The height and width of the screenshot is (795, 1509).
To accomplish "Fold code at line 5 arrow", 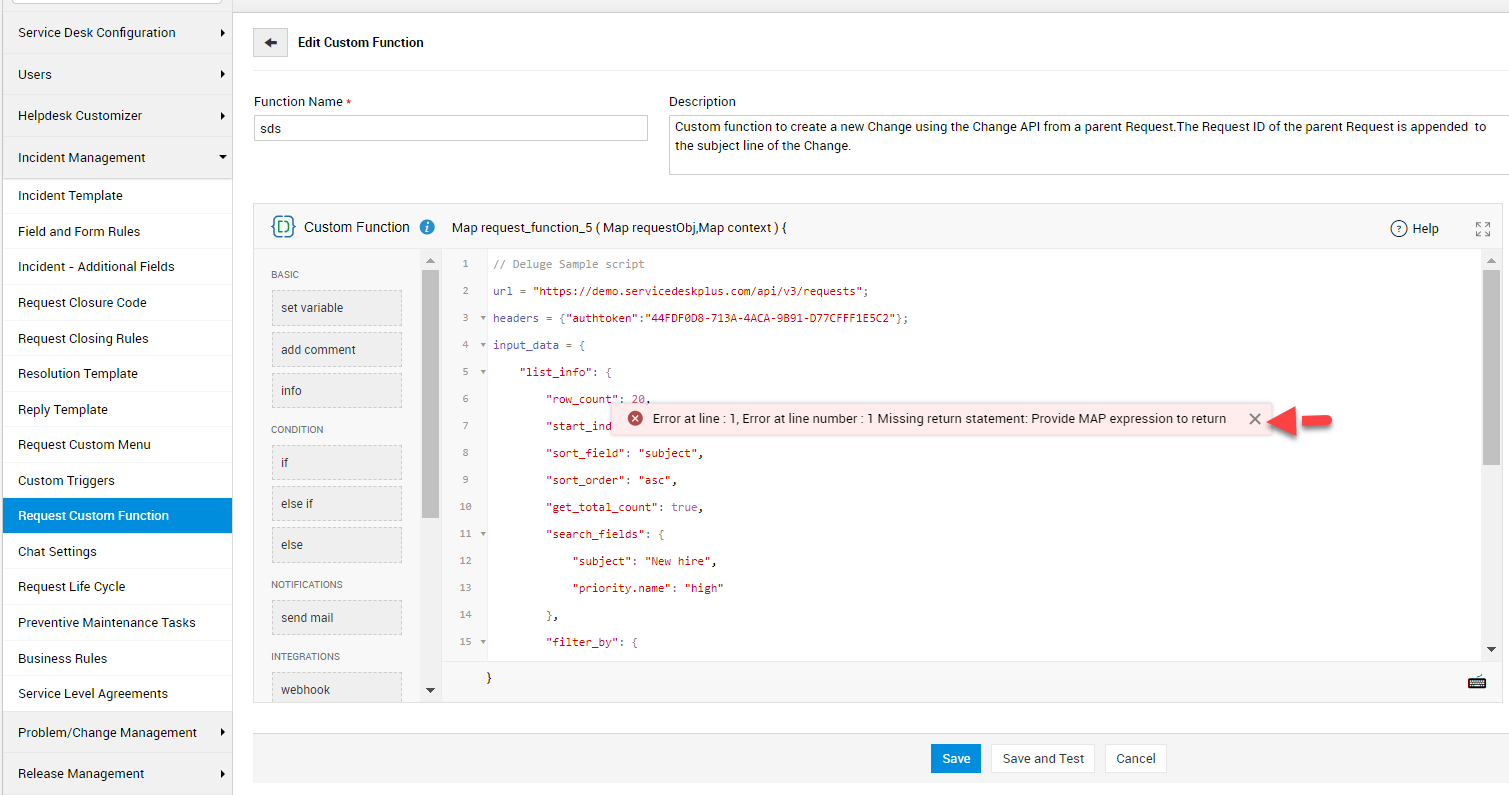I will (x=483, y=372).
